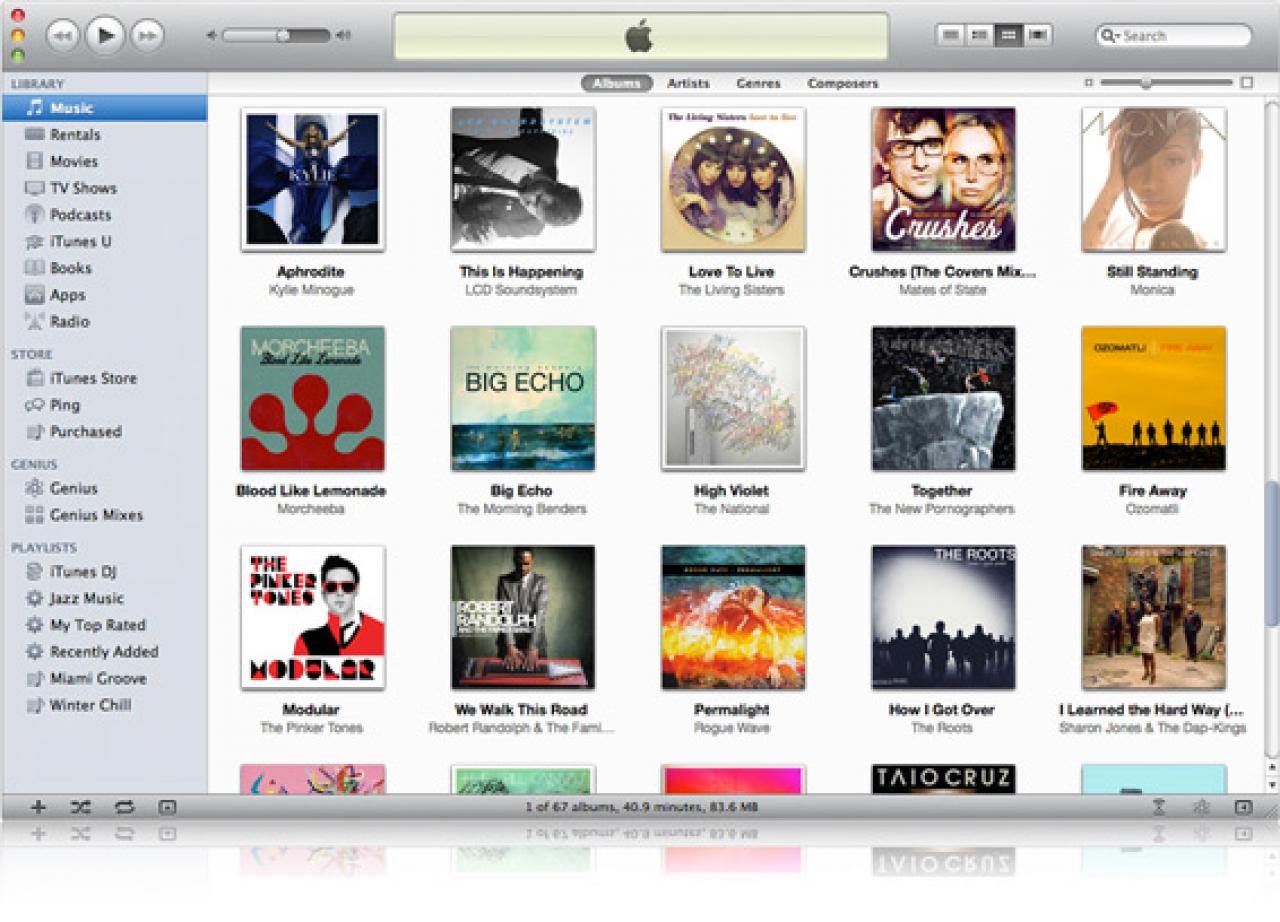
Task: Open the Permalight album cover
Action: pyautogui.click(x=732, y=617)
